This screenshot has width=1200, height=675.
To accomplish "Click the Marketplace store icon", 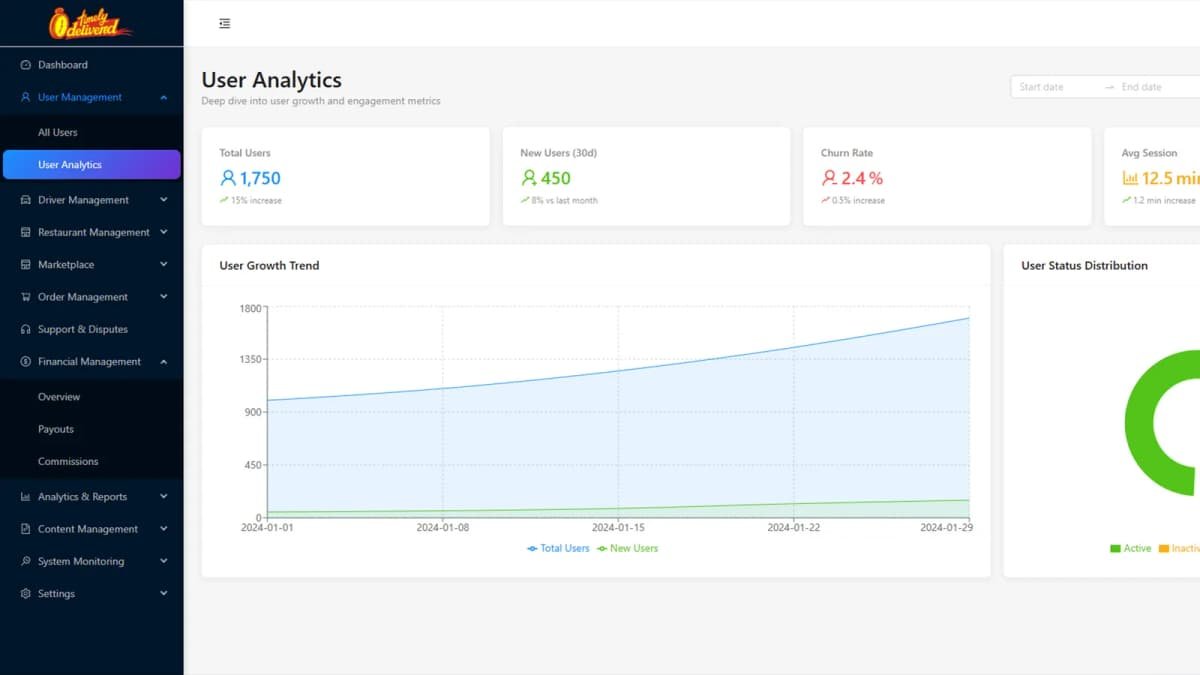I will [x=26, y=265].
